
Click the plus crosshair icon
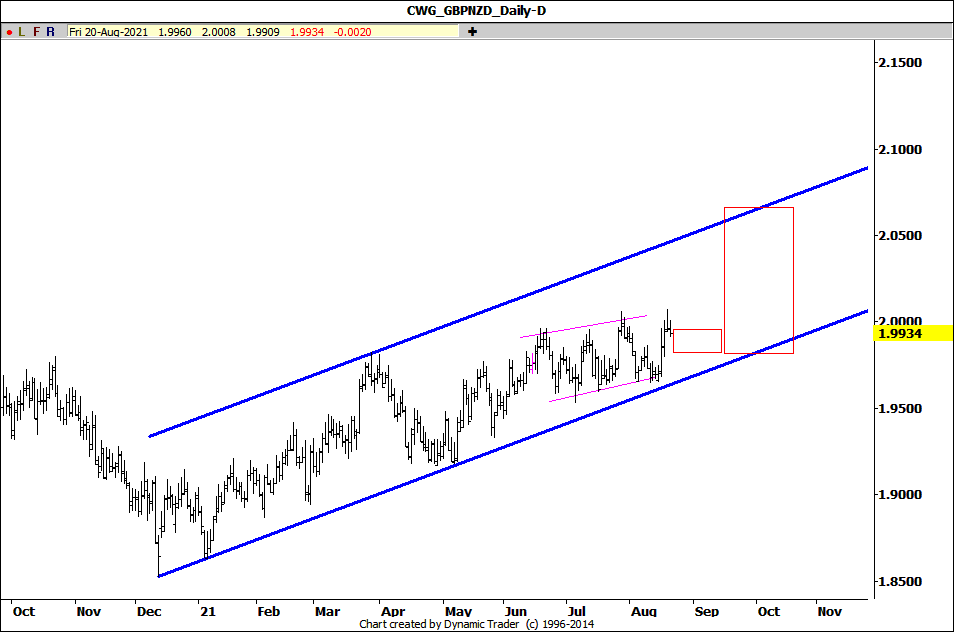(x=472, y=32)
